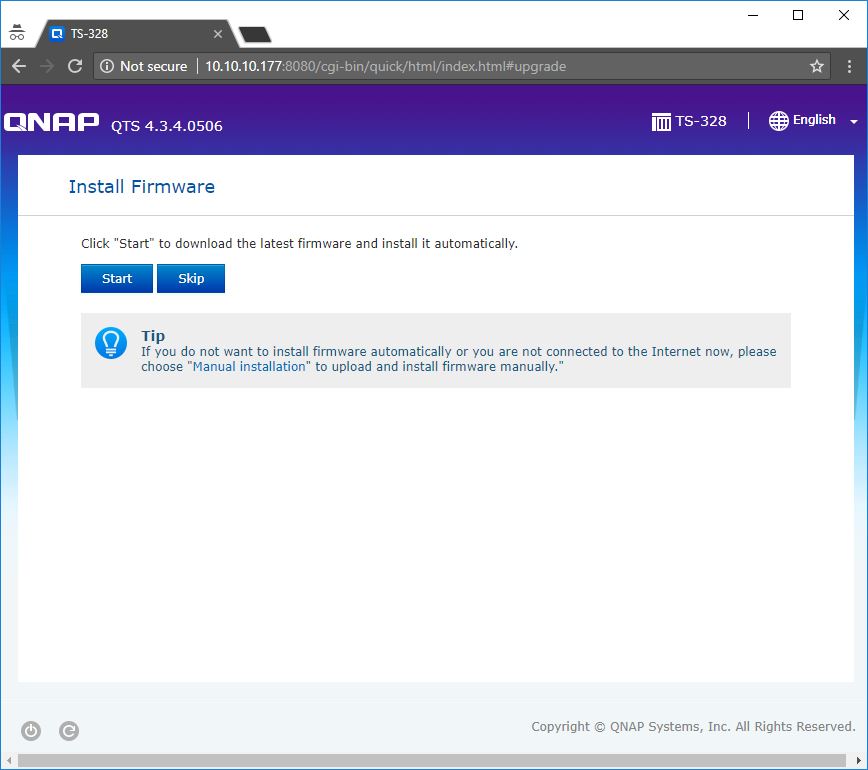The image size is (868, 770).
Task: Maximize the browser window
Action: pos(798,15)
